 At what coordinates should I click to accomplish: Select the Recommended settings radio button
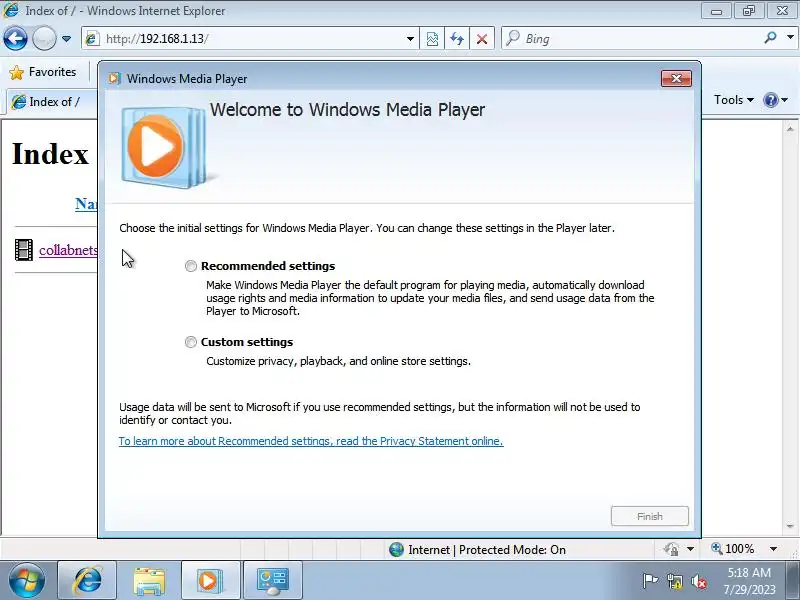(191, 266)
